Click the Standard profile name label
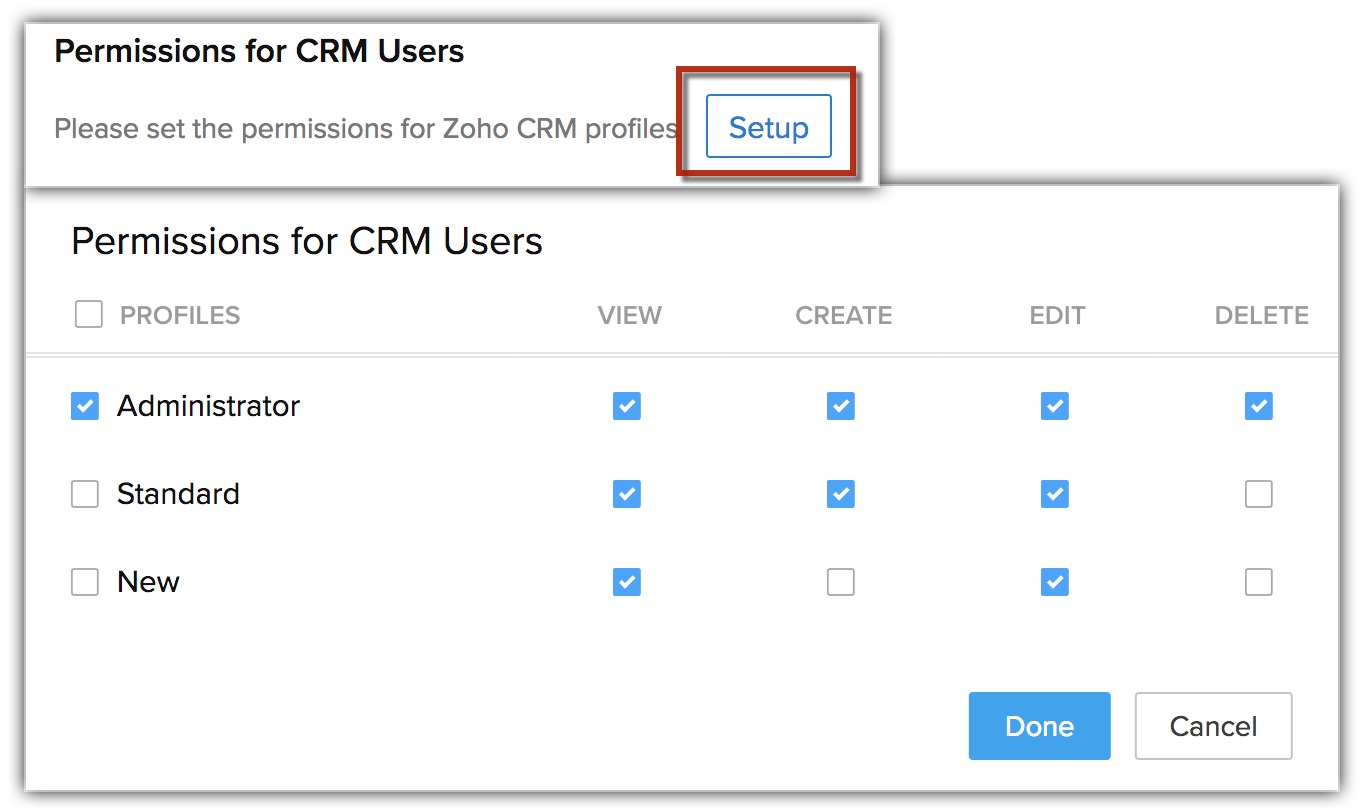 (178, 494)
